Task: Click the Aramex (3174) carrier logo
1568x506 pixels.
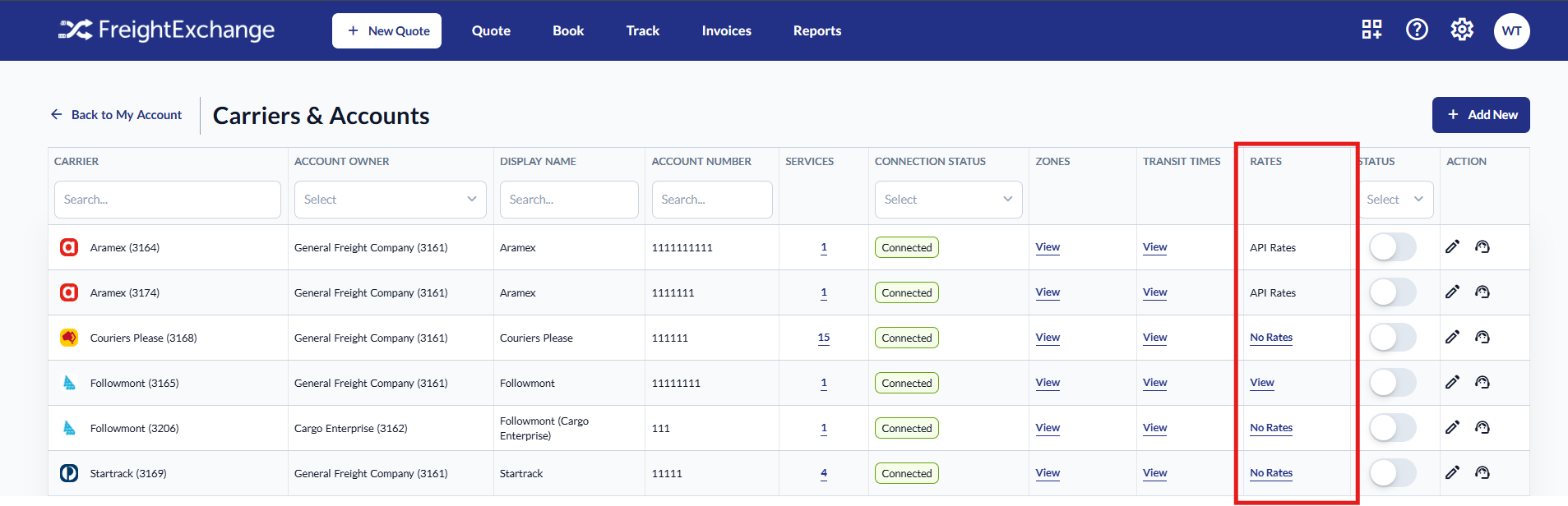Action: (x=69, y=292)
